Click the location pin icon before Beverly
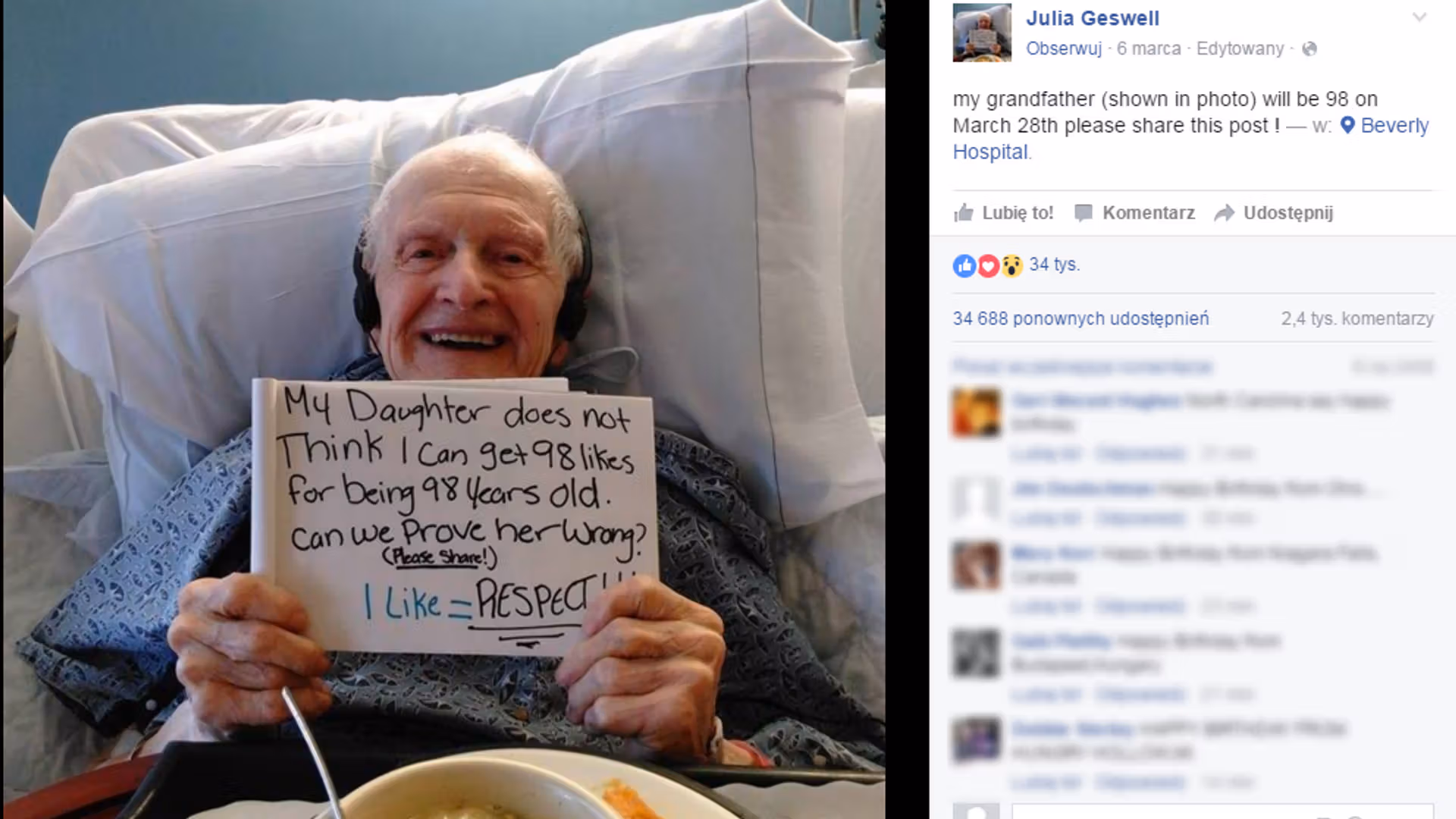 tap(1348, 125)
